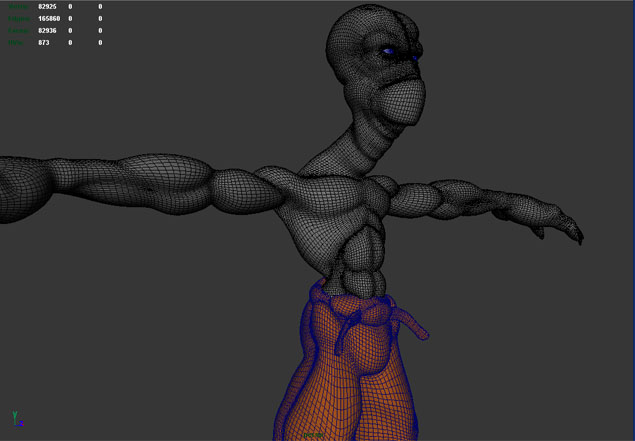Viewport: 635px width, 441px height.
Task: Click the Faces count value 82936
Action: pos(47,31)
